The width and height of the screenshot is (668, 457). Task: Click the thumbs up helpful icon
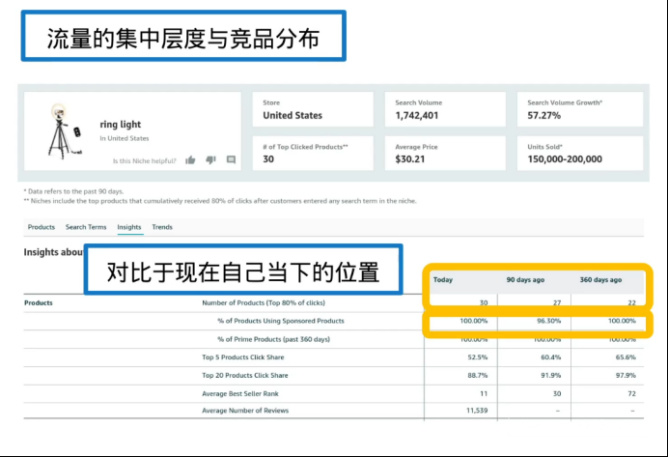pos(191,160)
